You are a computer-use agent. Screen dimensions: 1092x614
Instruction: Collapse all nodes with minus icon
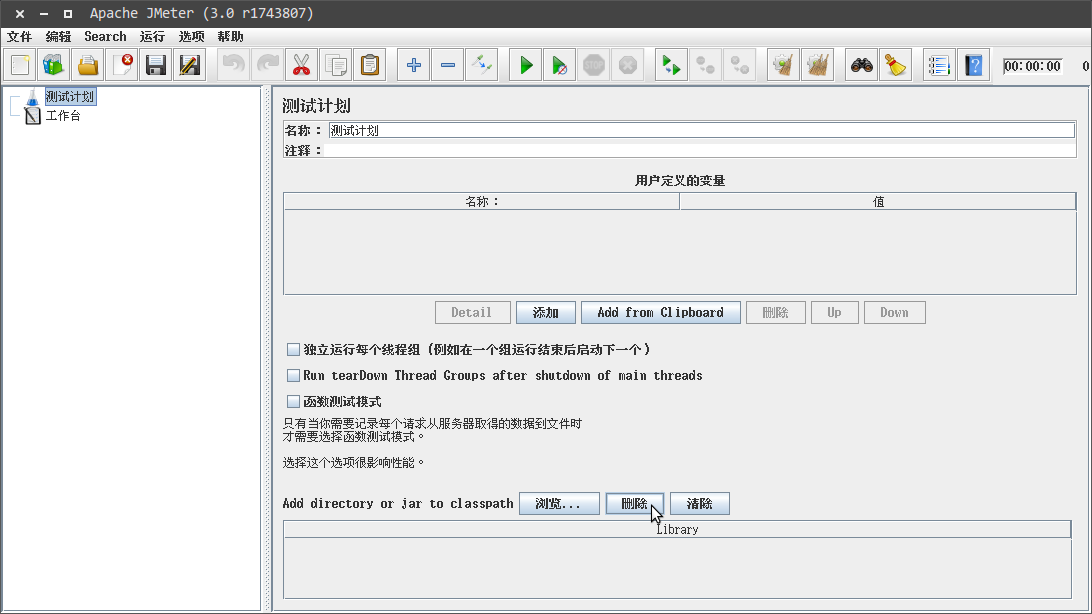(448, 65)
